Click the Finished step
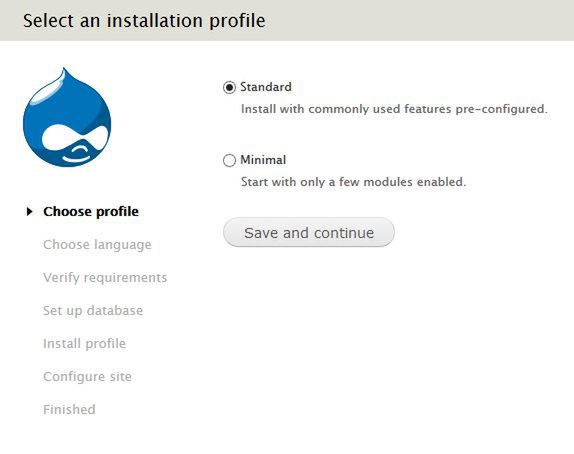 click(69, 409)
